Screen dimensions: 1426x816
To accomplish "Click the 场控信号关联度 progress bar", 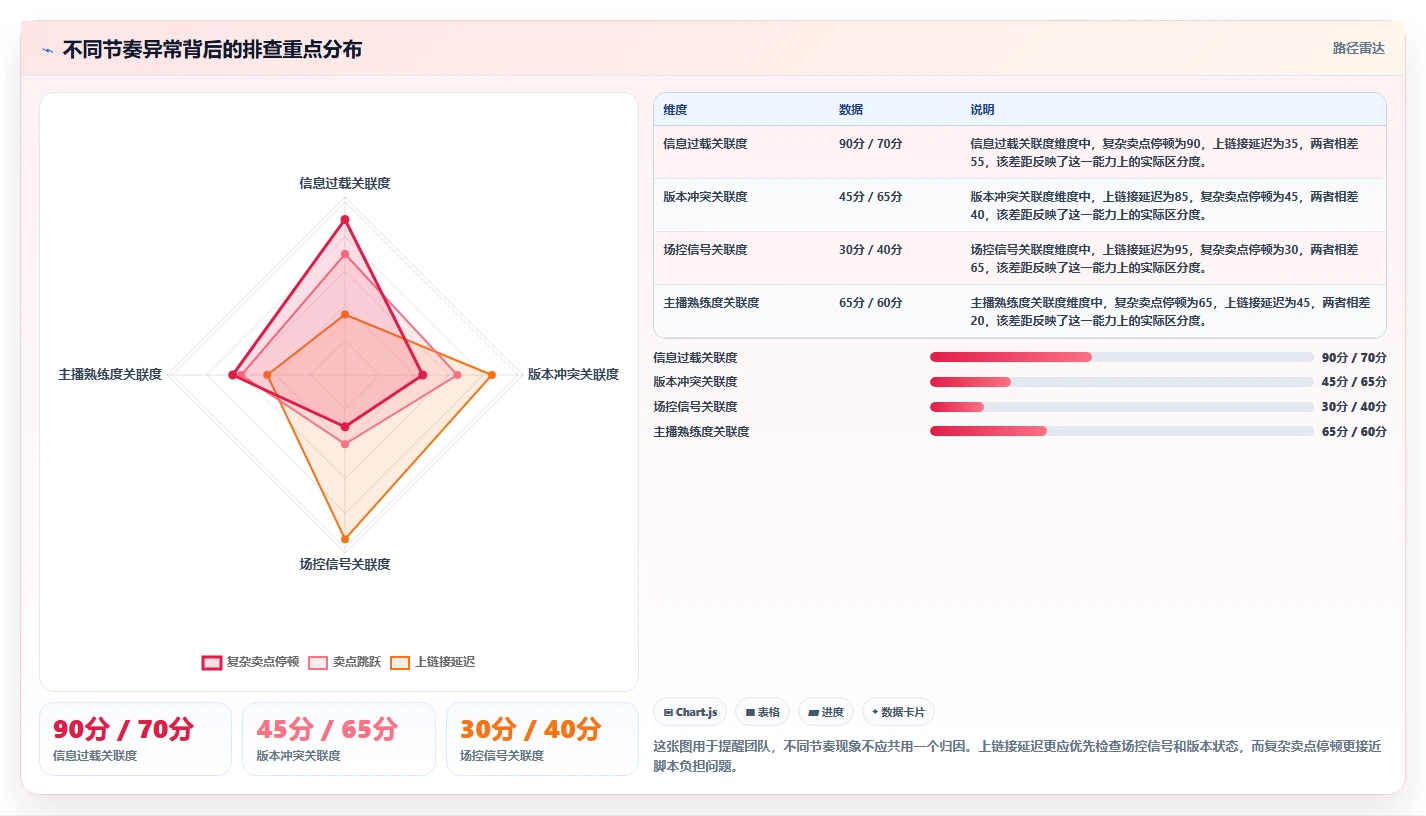I will (x=1121, y=407).
